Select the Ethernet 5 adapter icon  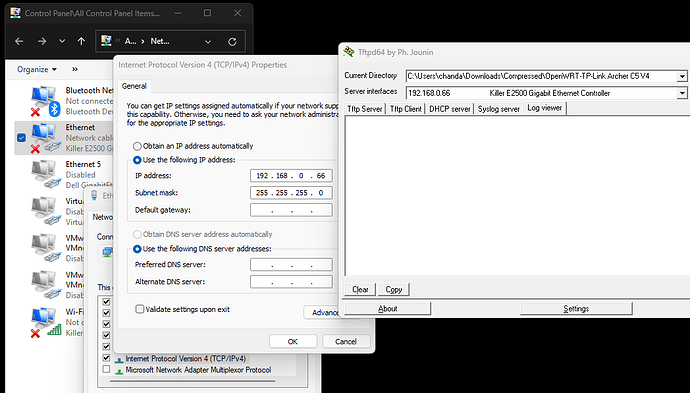(x=45, y=175)
